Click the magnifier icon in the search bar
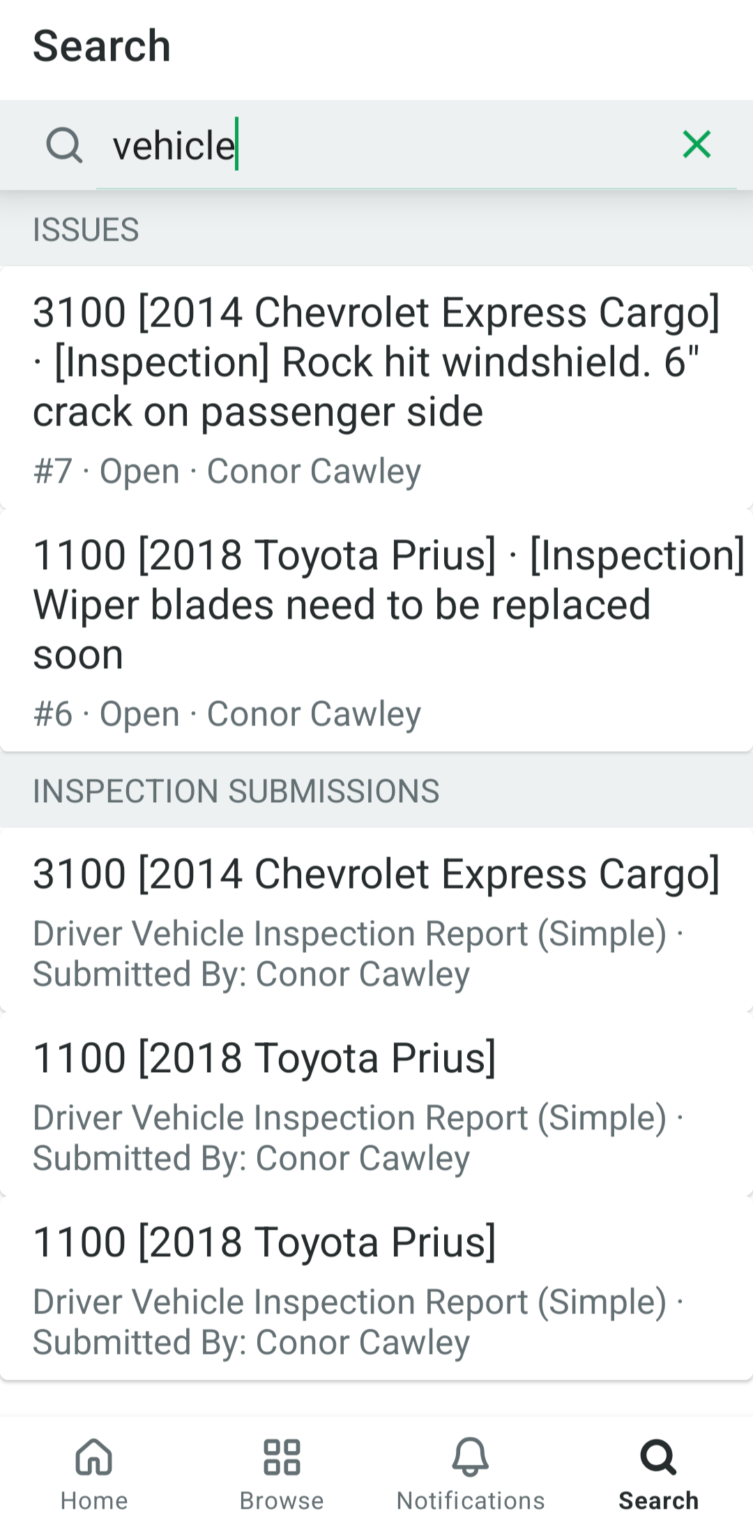 pyautogui.click(x=64, y=146)
